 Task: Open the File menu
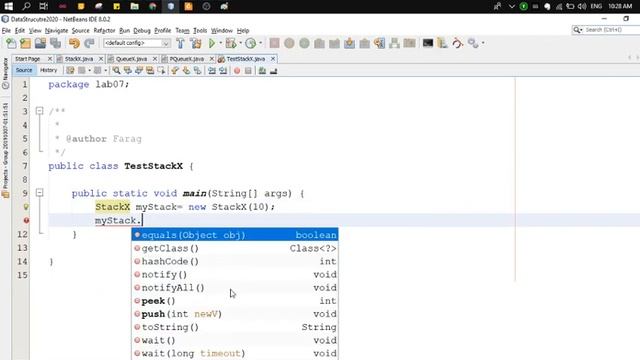tap(6, 31)
